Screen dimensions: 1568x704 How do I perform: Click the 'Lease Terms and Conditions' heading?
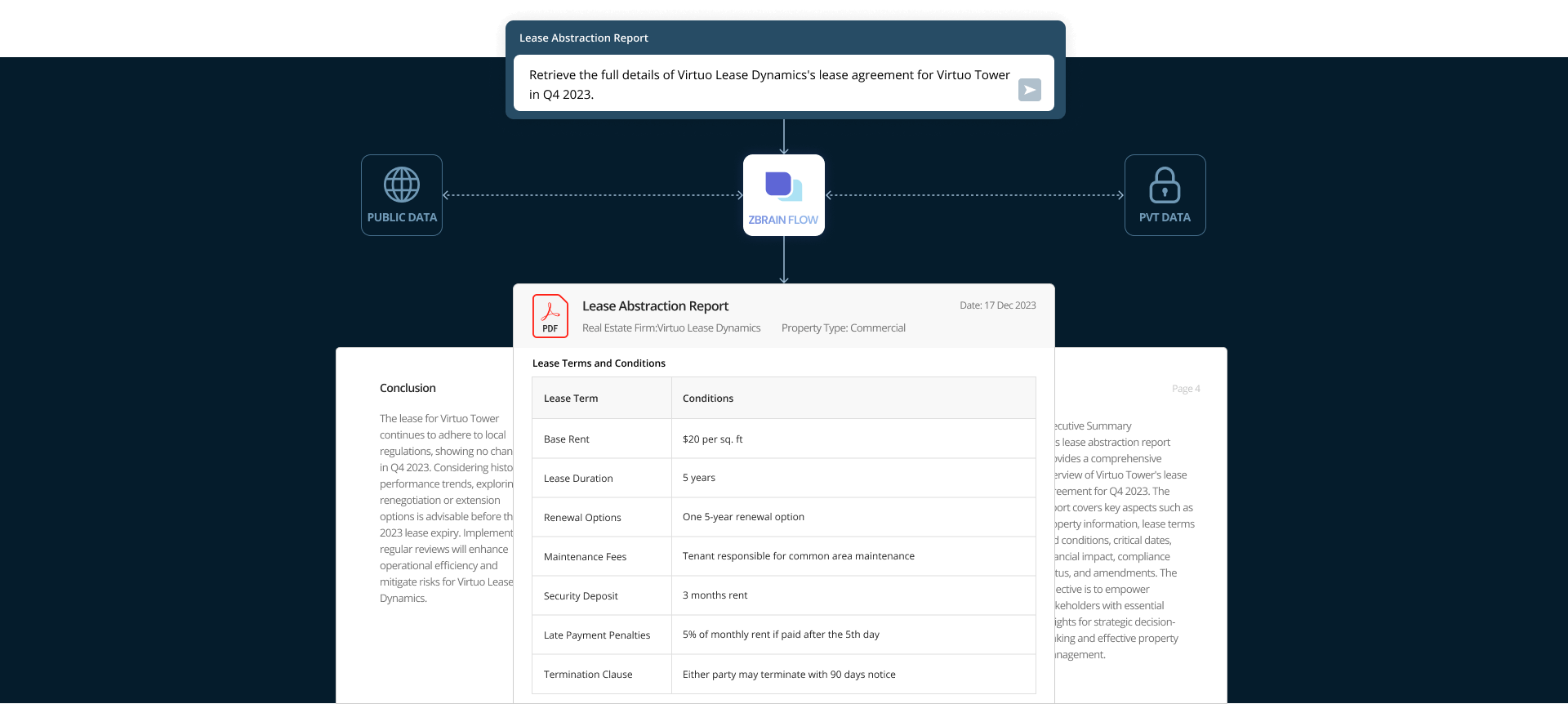coord(599,363)
